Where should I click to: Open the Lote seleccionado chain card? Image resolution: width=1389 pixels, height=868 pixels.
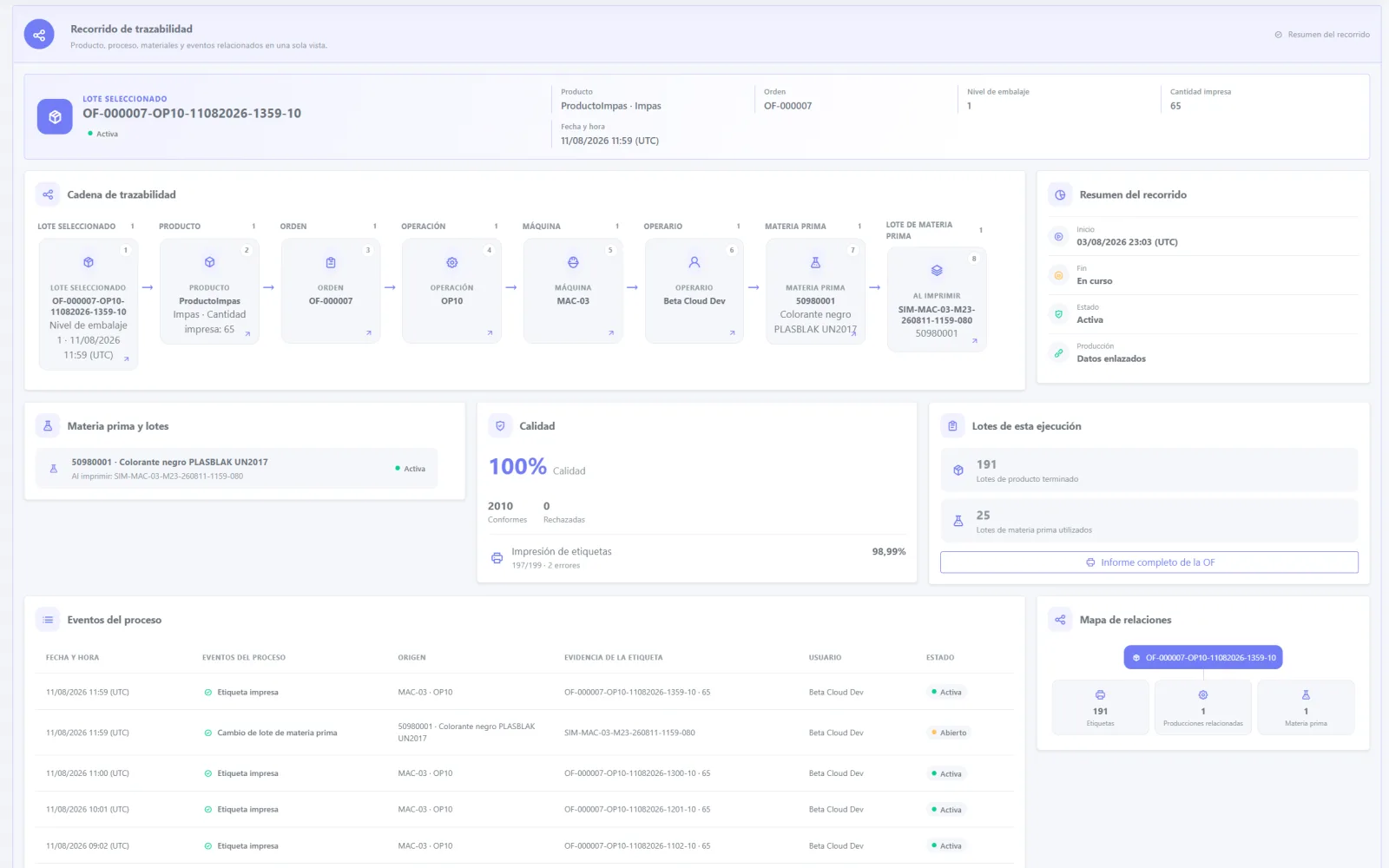[x=88, y=305]
